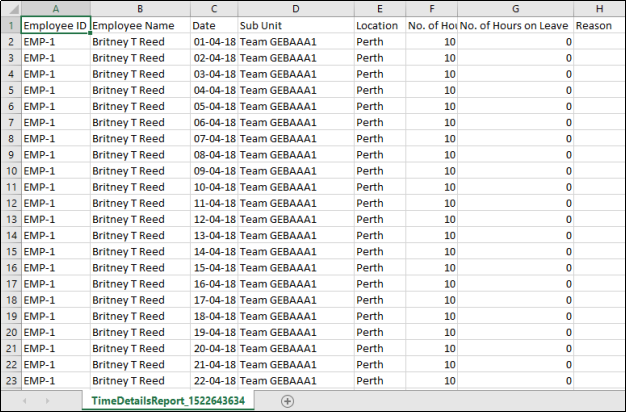The image size is (626, 413).
Task: Select column H header
Action: coord(599,9)
